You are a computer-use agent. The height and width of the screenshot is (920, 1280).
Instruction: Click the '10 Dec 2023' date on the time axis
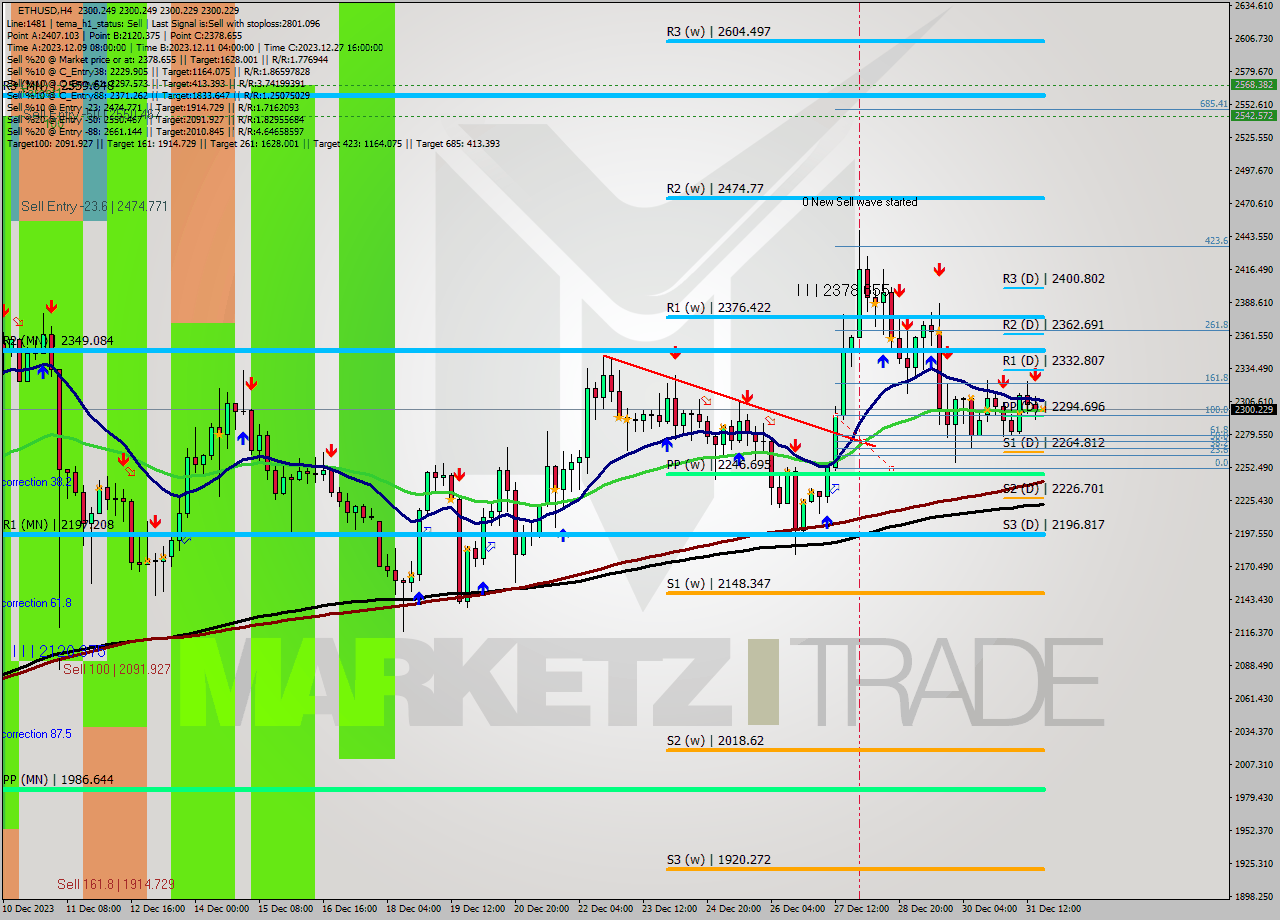28,909
